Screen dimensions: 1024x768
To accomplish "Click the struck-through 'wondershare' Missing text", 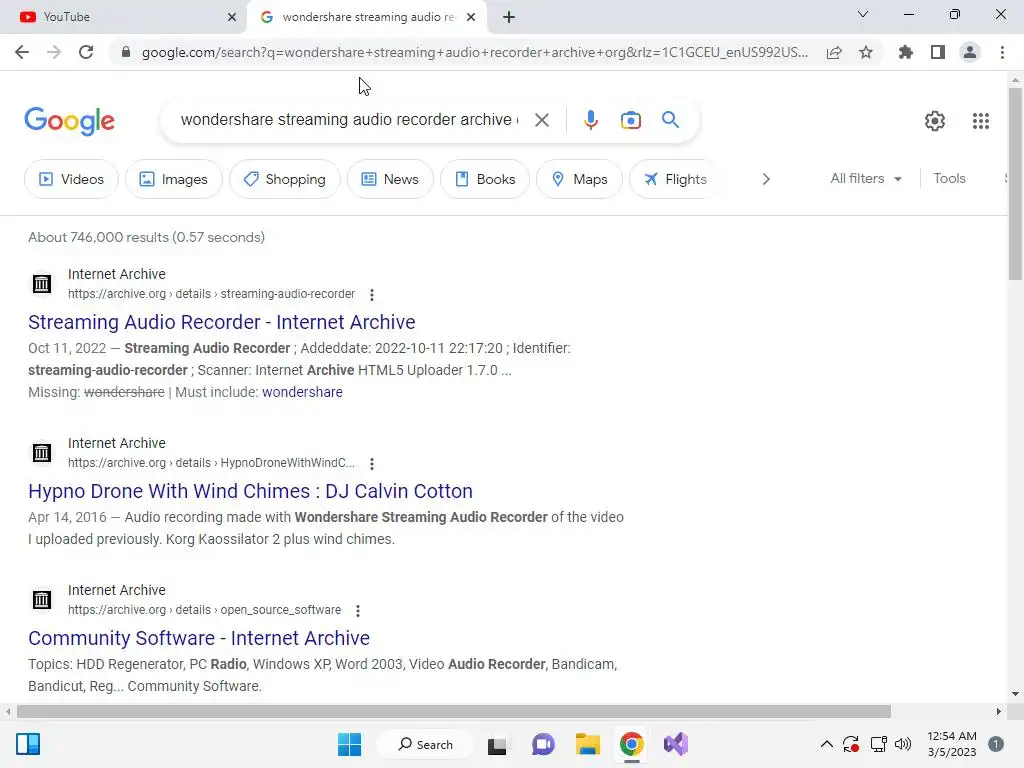I will point(124,392).
